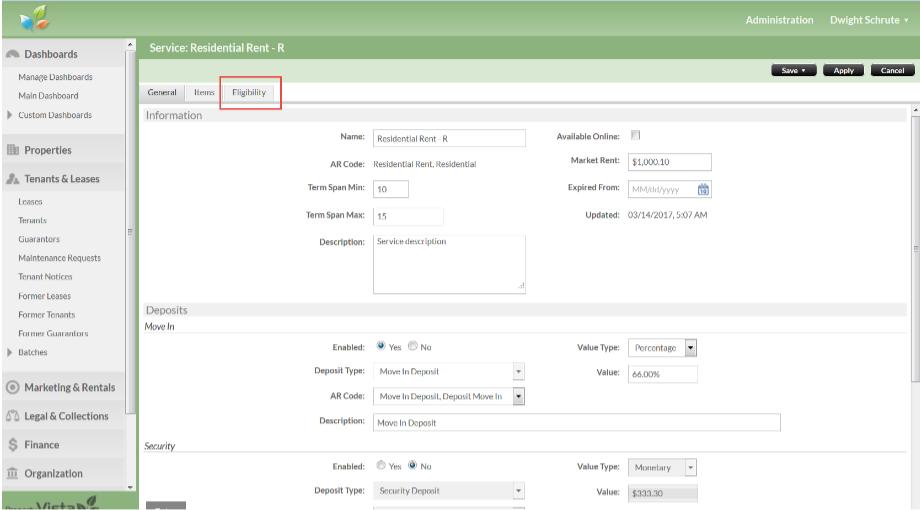The height and width of the screenshot is (510, 920).
Task: Enable the Available Online checkbox
Action: click(635, 136)
